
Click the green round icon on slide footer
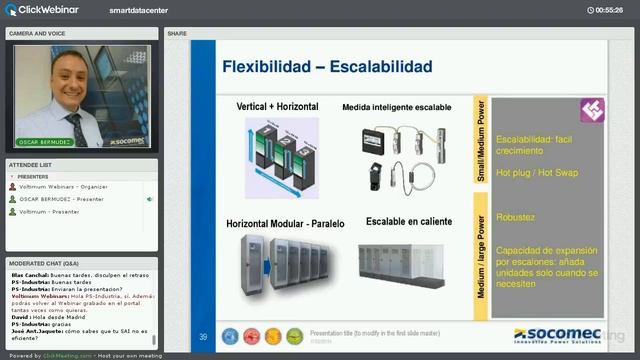[x=295, y=337]
